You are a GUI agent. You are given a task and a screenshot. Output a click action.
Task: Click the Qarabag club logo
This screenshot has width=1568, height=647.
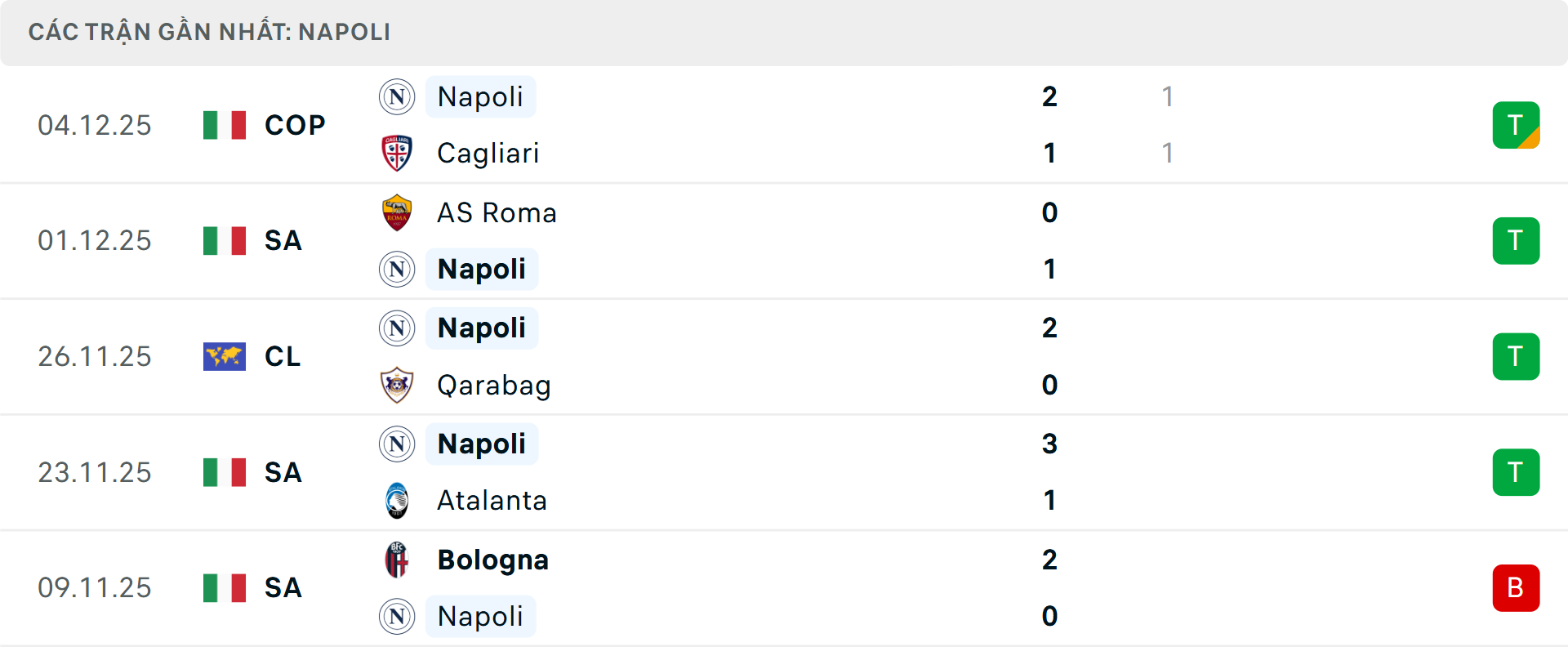coord(397,385)
